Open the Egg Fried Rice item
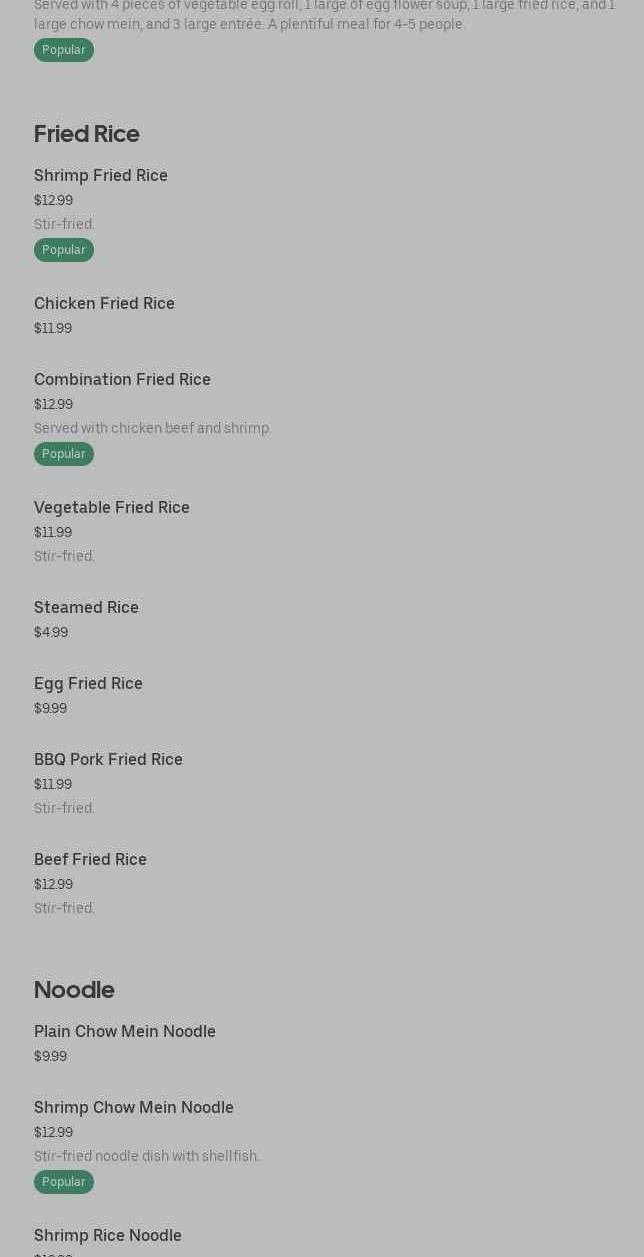Viewport: 644px width, 1257px height. pyautogui.click(x=88, y=684)
